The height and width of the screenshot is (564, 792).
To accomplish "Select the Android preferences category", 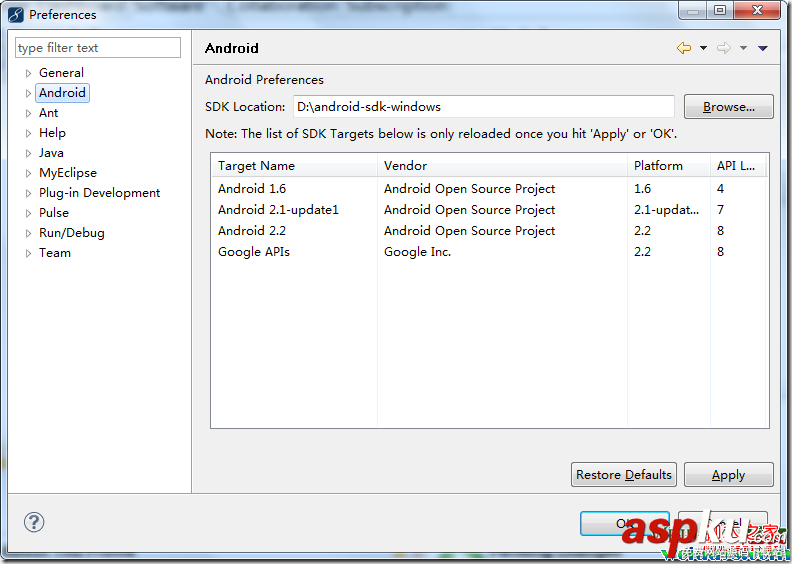I will point(62,93).
